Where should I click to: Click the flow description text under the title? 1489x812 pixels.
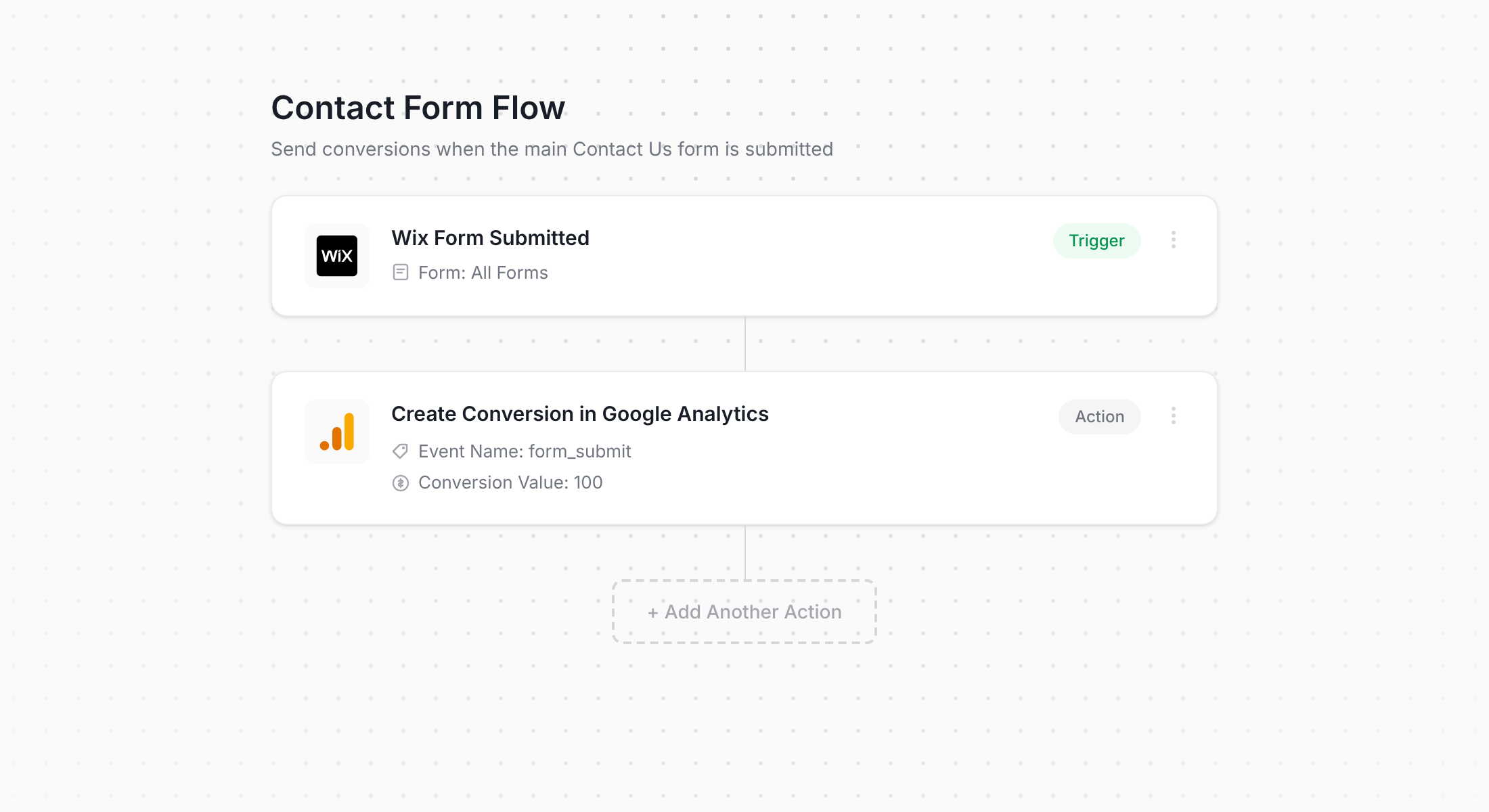[x=552, y=149]
